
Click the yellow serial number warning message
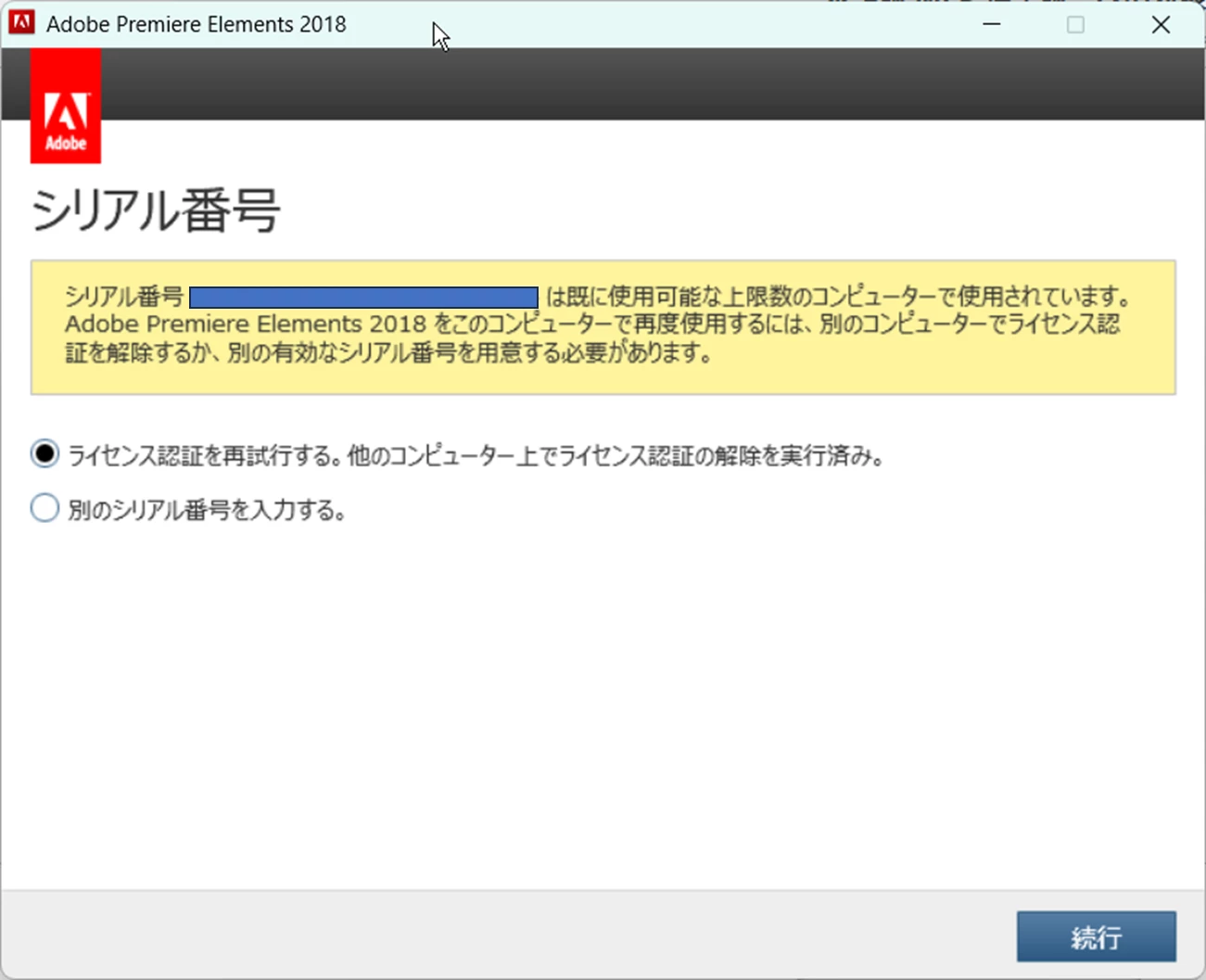(603, 327)
